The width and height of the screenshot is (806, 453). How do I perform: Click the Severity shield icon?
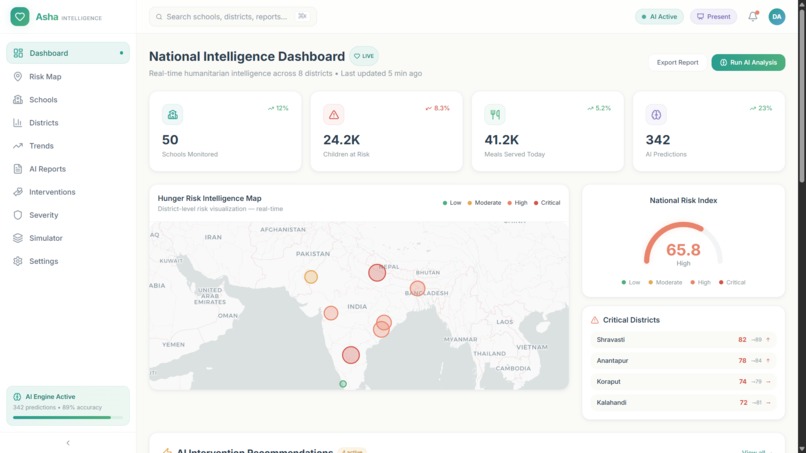(18, 215)
